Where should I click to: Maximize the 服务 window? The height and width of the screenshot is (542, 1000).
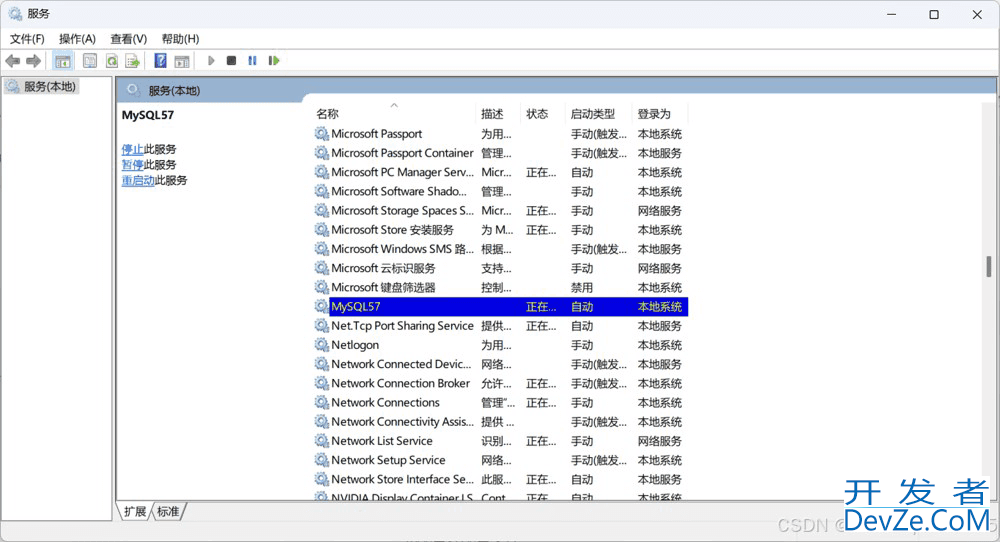(x=934, y=14)
